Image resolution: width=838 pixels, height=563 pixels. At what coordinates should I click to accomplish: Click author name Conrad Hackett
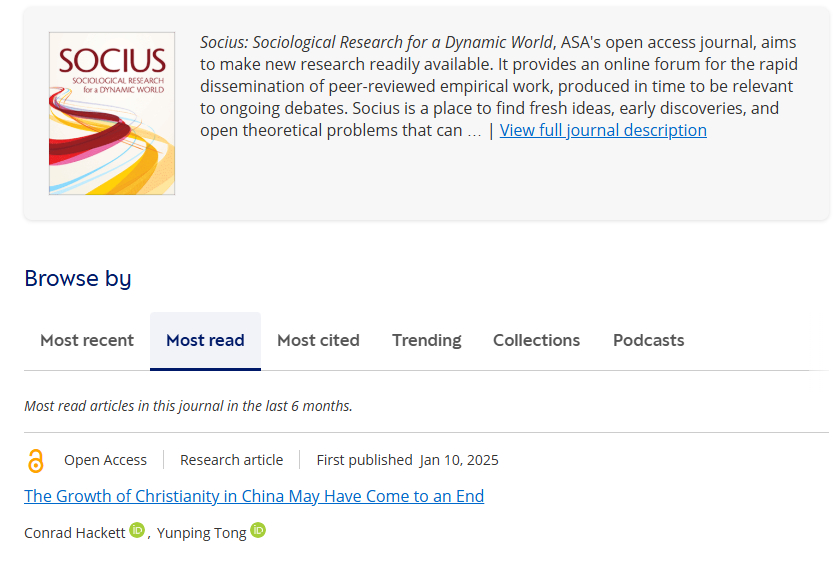click(75, 532)
